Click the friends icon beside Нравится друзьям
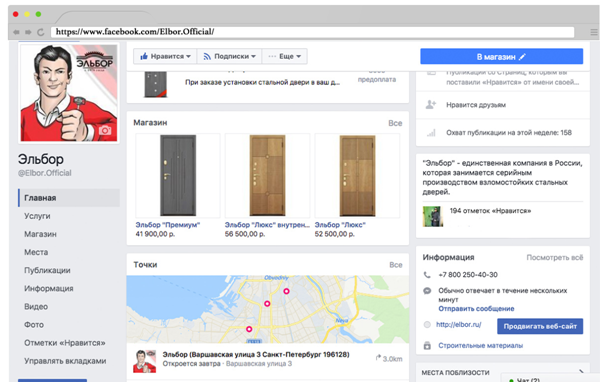 [x=431, y=105]
